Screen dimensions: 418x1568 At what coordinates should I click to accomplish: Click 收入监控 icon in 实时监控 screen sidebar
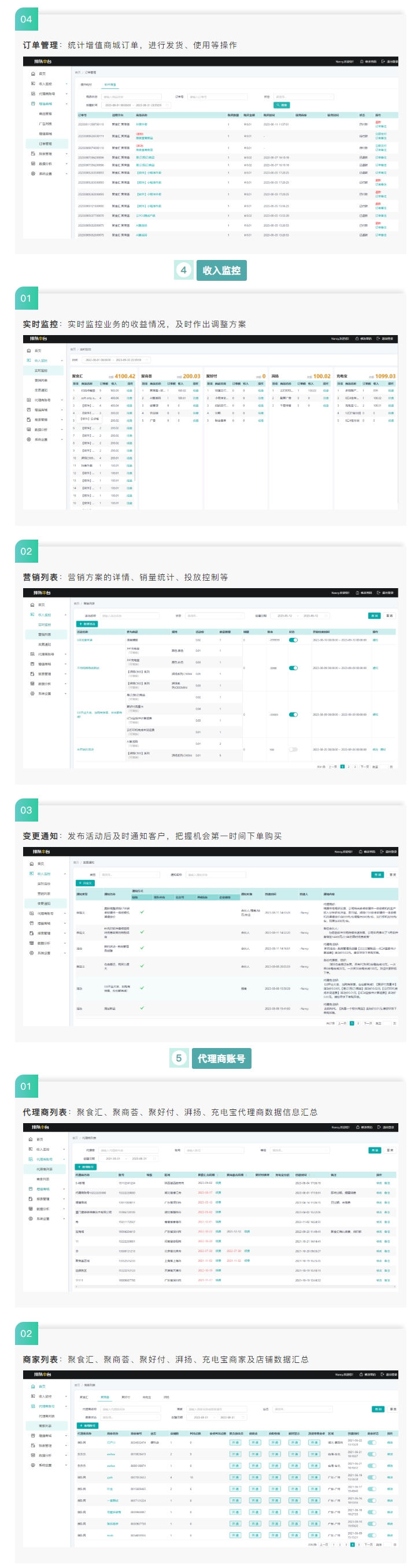point(29,361)
